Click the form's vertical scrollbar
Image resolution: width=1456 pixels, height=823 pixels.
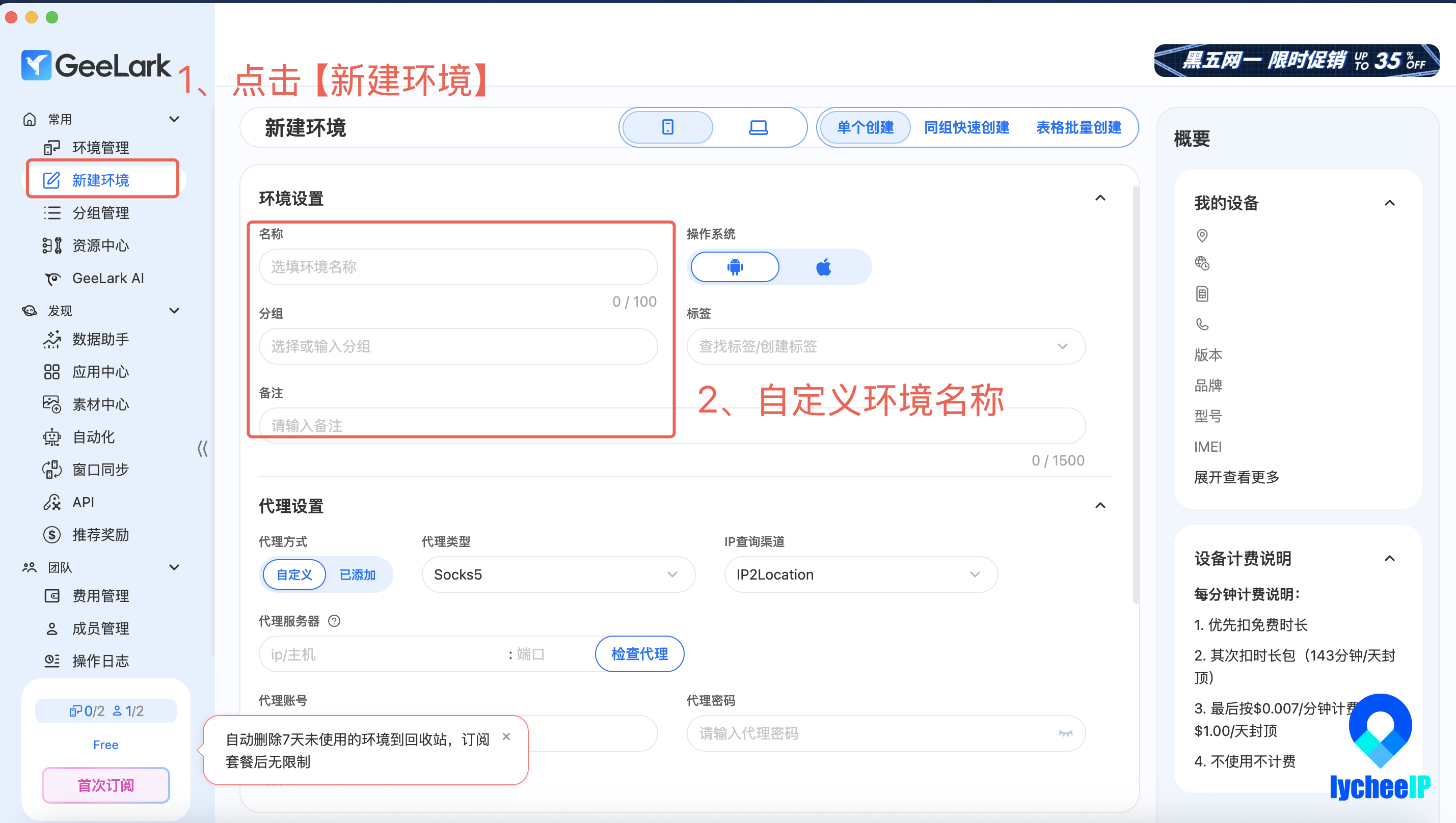pyautogui.click(x=1136, y=396)
